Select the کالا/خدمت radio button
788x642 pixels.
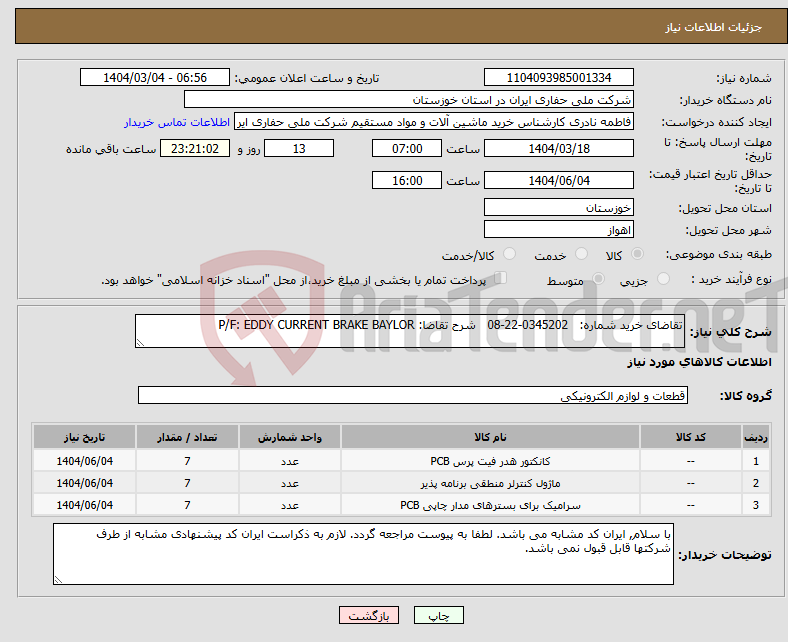tap(510, 254)
